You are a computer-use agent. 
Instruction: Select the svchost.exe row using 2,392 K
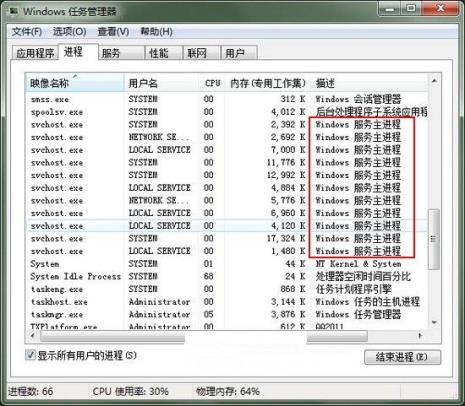(x=227, y=124)
